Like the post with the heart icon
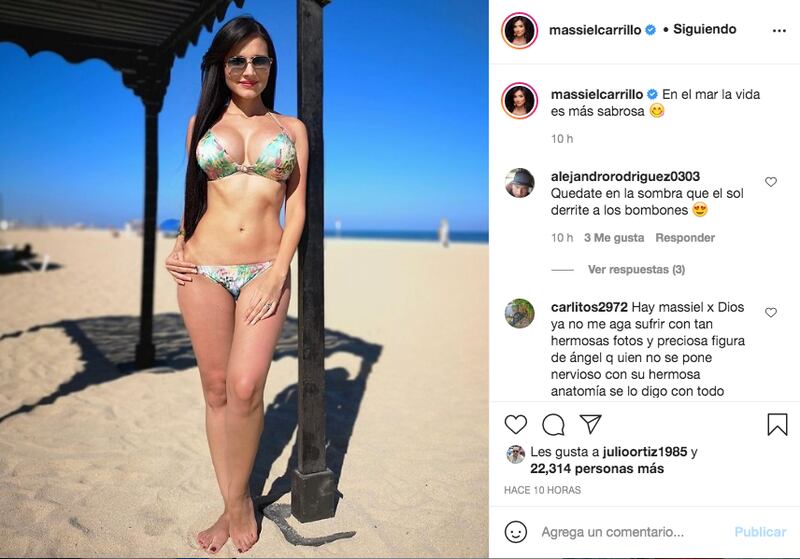Viewport: 800px width, 559px height. 515,424
